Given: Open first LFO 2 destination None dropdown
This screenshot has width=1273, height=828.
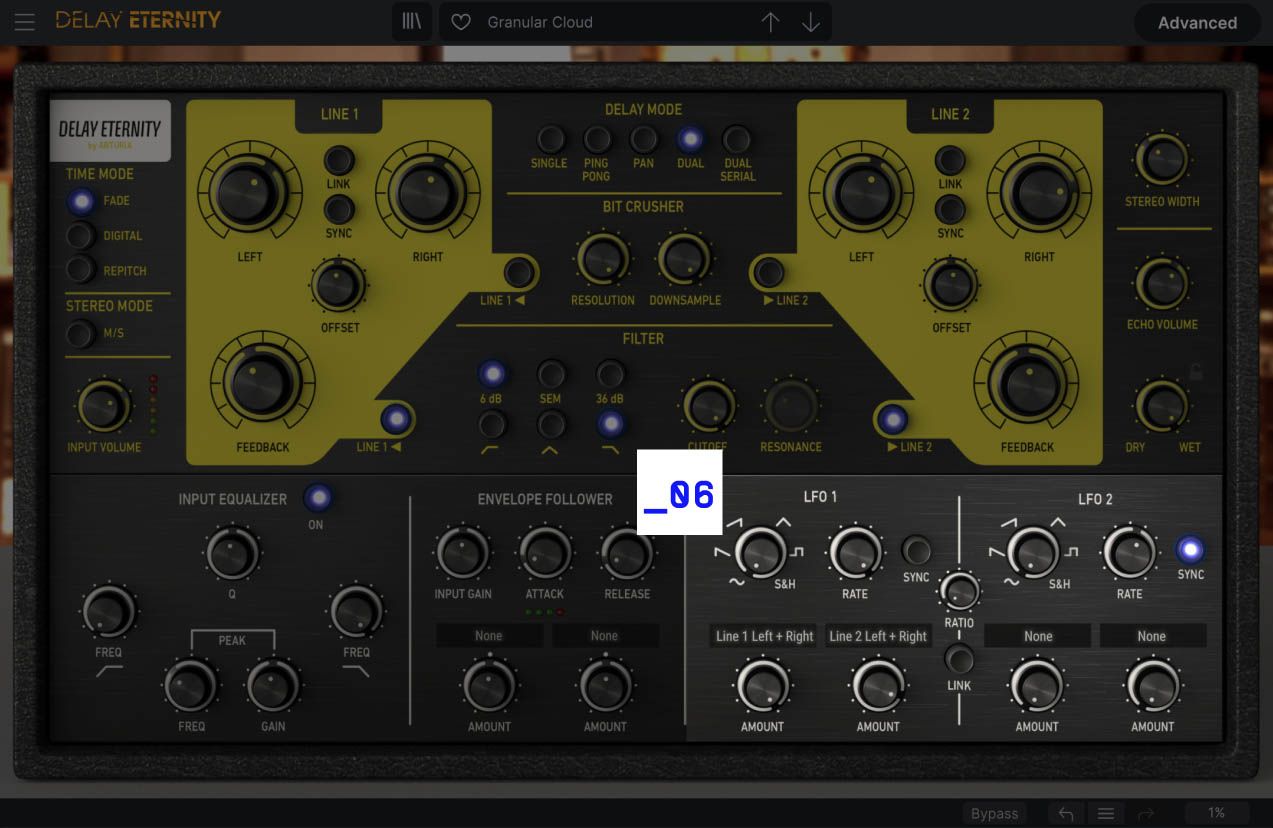Looking at the screenshot, I should tap(1038, 636).
